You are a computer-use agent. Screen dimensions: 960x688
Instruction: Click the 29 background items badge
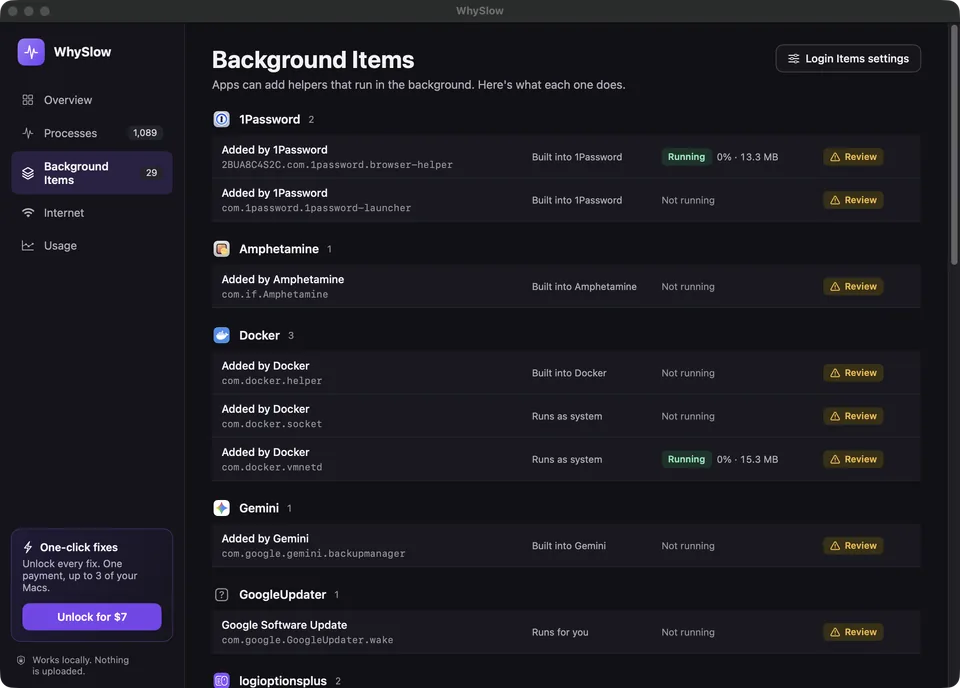(x=151, y=173)
